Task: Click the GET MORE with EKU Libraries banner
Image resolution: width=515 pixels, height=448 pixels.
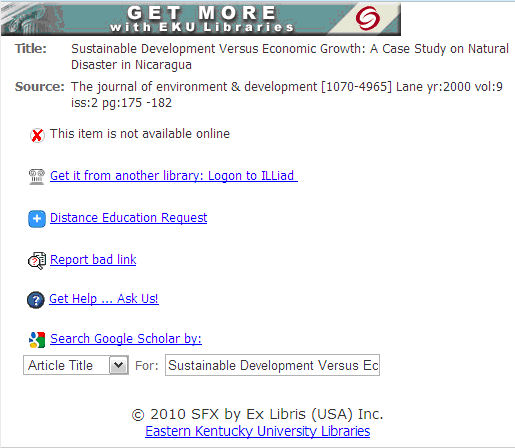Action: 201,19
